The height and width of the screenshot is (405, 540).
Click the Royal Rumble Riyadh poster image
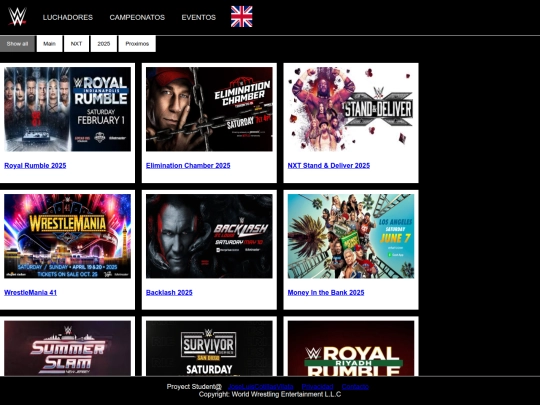(x=351, y=348)
